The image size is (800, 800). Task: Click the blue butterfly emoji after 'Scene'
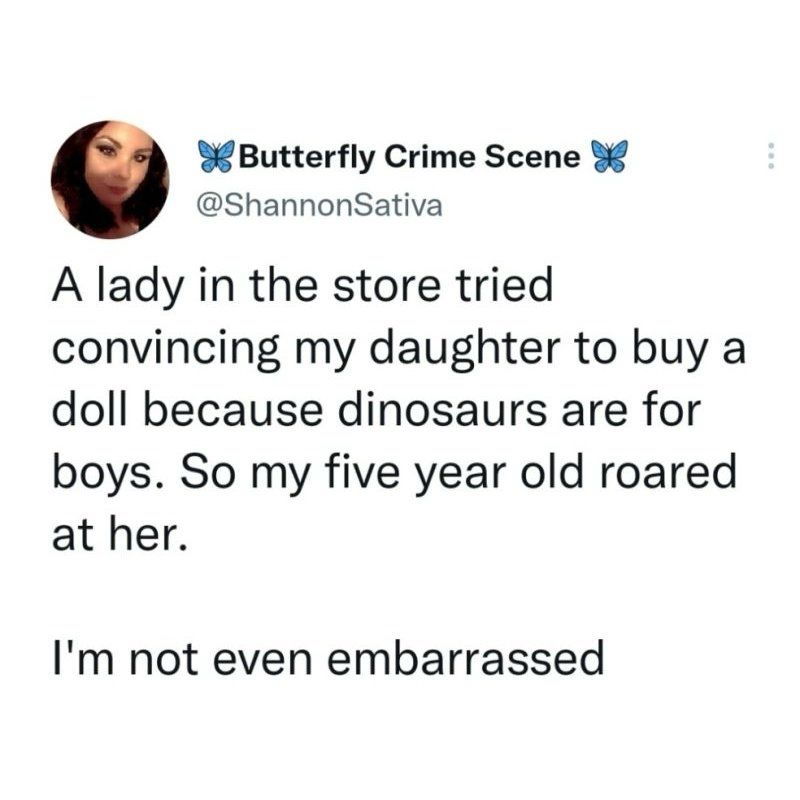point(608,156)
